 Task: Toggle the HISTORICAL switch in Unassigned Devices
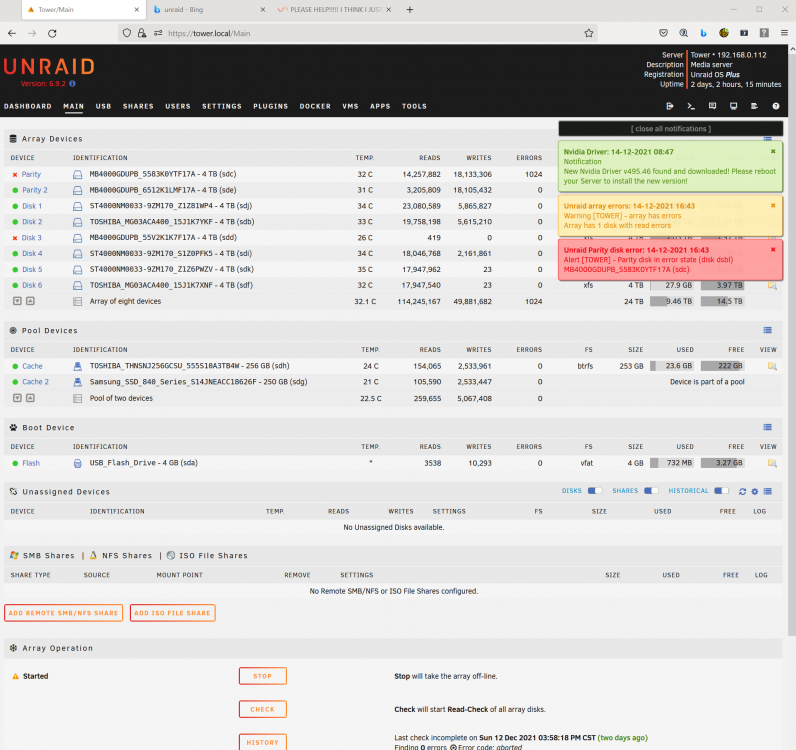721,491
